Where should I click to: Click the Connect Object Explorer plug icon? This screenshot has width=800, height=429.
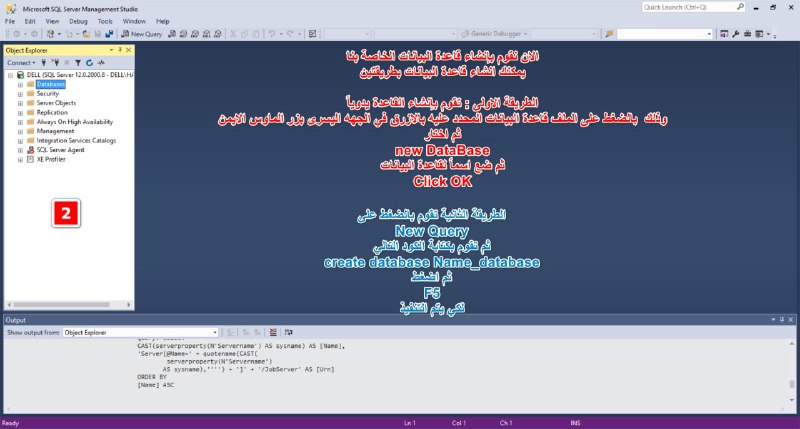(x=44, y=63)
